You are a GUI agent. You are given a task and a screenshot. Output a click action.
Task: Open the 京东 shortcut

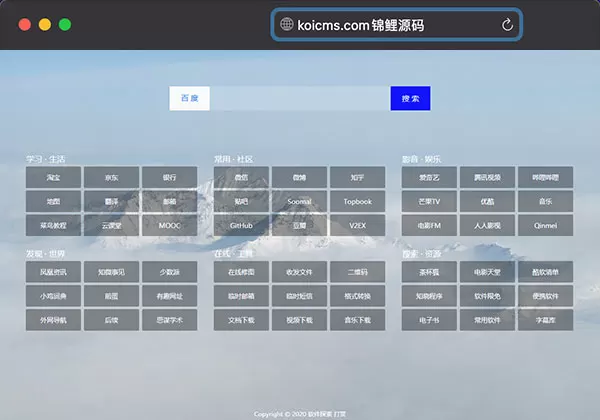pyautogui.click(x=112, y=177)
